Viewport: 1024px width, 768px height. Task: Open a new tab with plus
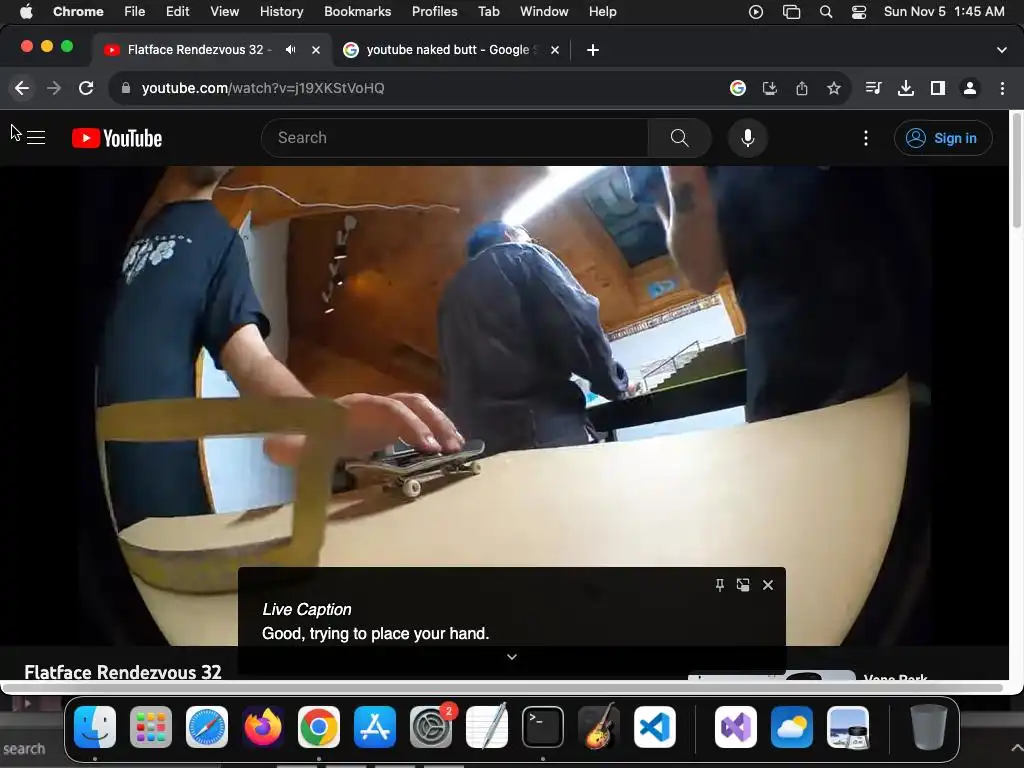pyautogui.click(x=593, y=50)
